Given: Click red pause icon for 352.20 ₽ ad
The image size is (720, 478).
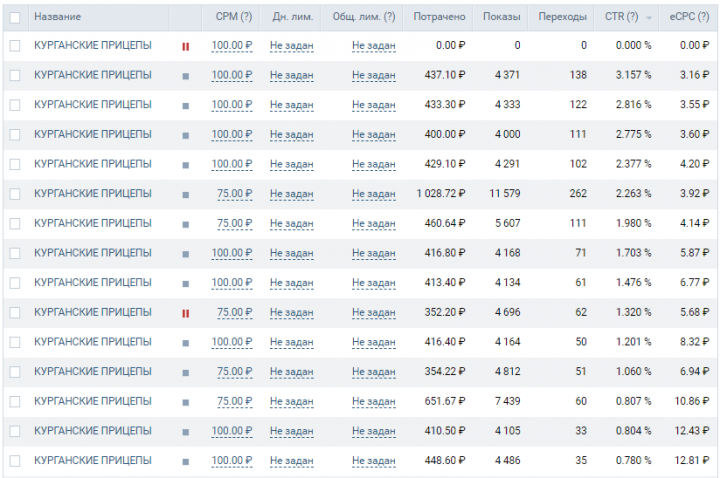Looking at the screenshot, I should (186, 314).
